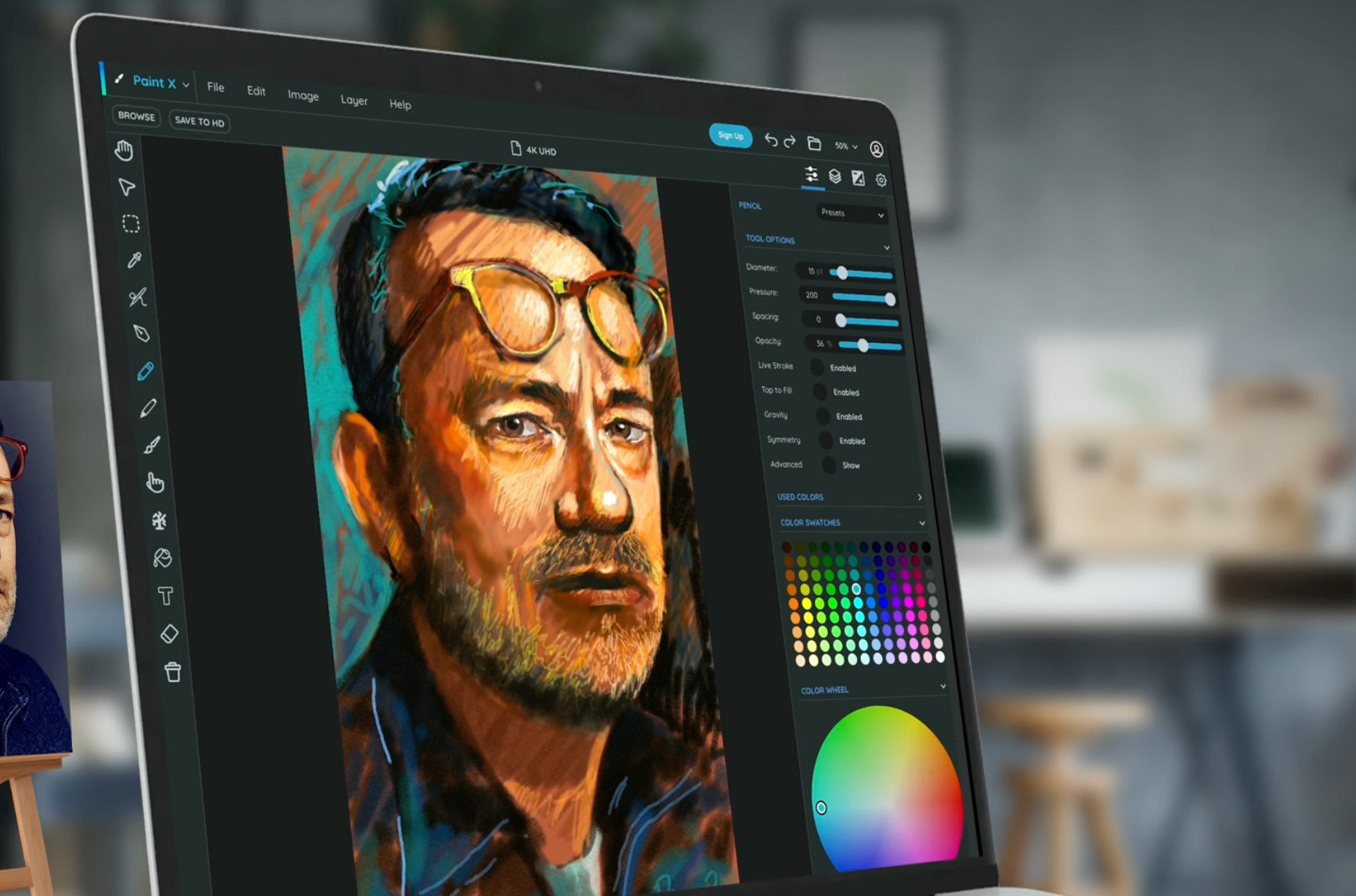Screen dimensions: 1356x896
Task: Click the Save to HD button
Action: click(x=200, y=121)
